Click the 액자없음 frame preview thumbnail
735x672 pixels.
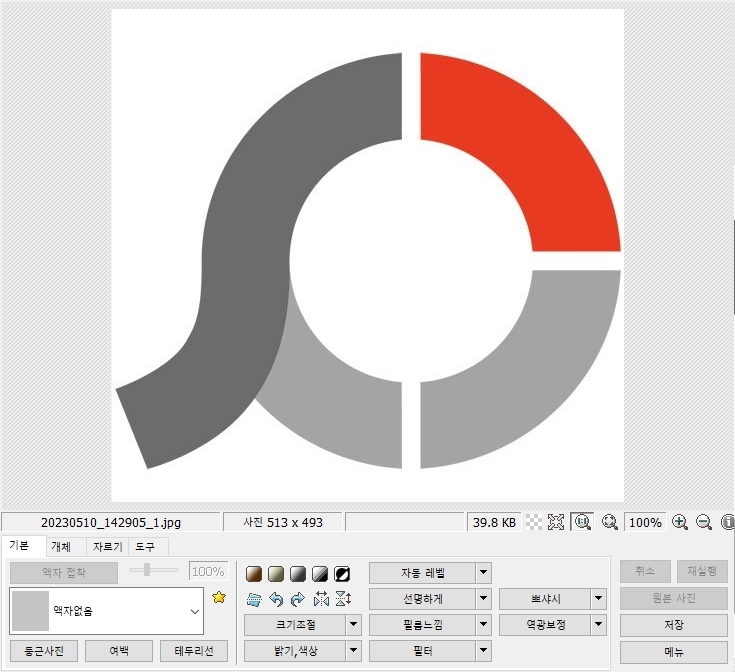pos(30,611)
